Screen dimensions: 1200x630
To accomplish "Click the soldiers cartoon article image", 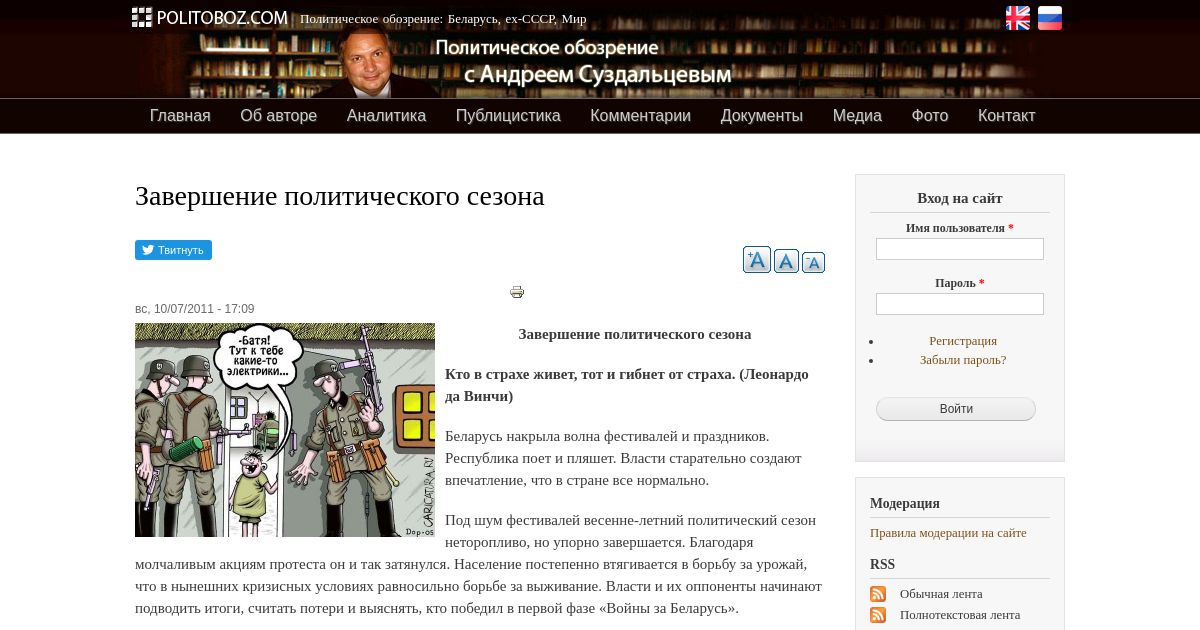I will coord(285,430).
